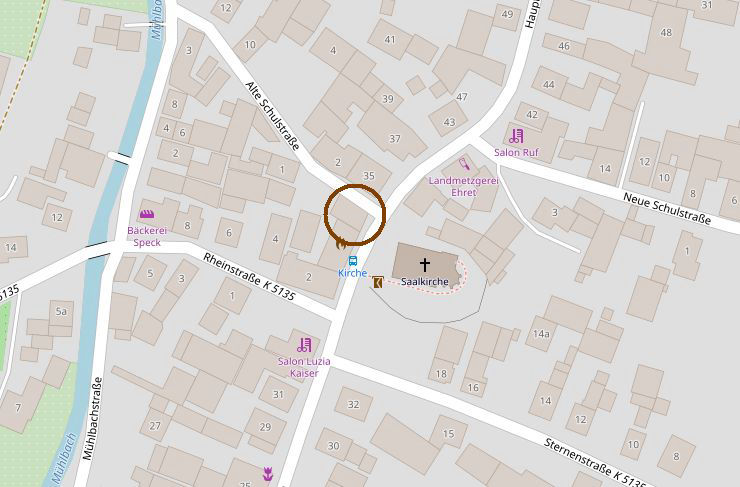Screen dimensions: 740x487
Task: Click the brown information board icon
Action: [378, 282]
